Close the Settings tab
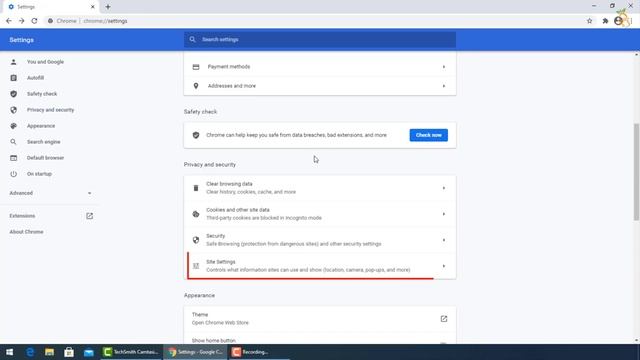Image resolution: width=640 pixels, height=360 pixels. pos(93,7)
